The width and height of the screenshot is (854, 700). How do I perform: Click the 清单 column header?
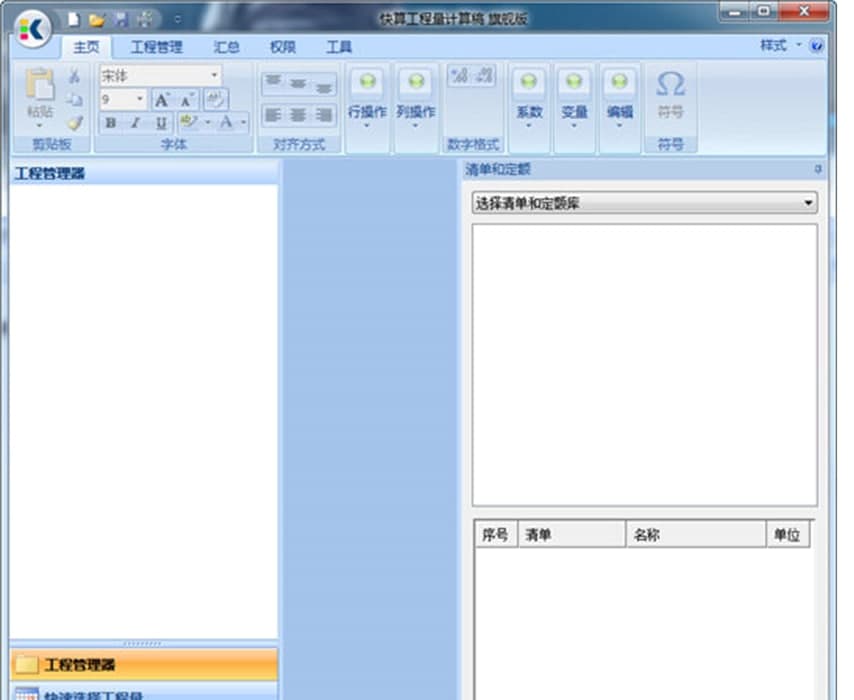click(571, 534)
